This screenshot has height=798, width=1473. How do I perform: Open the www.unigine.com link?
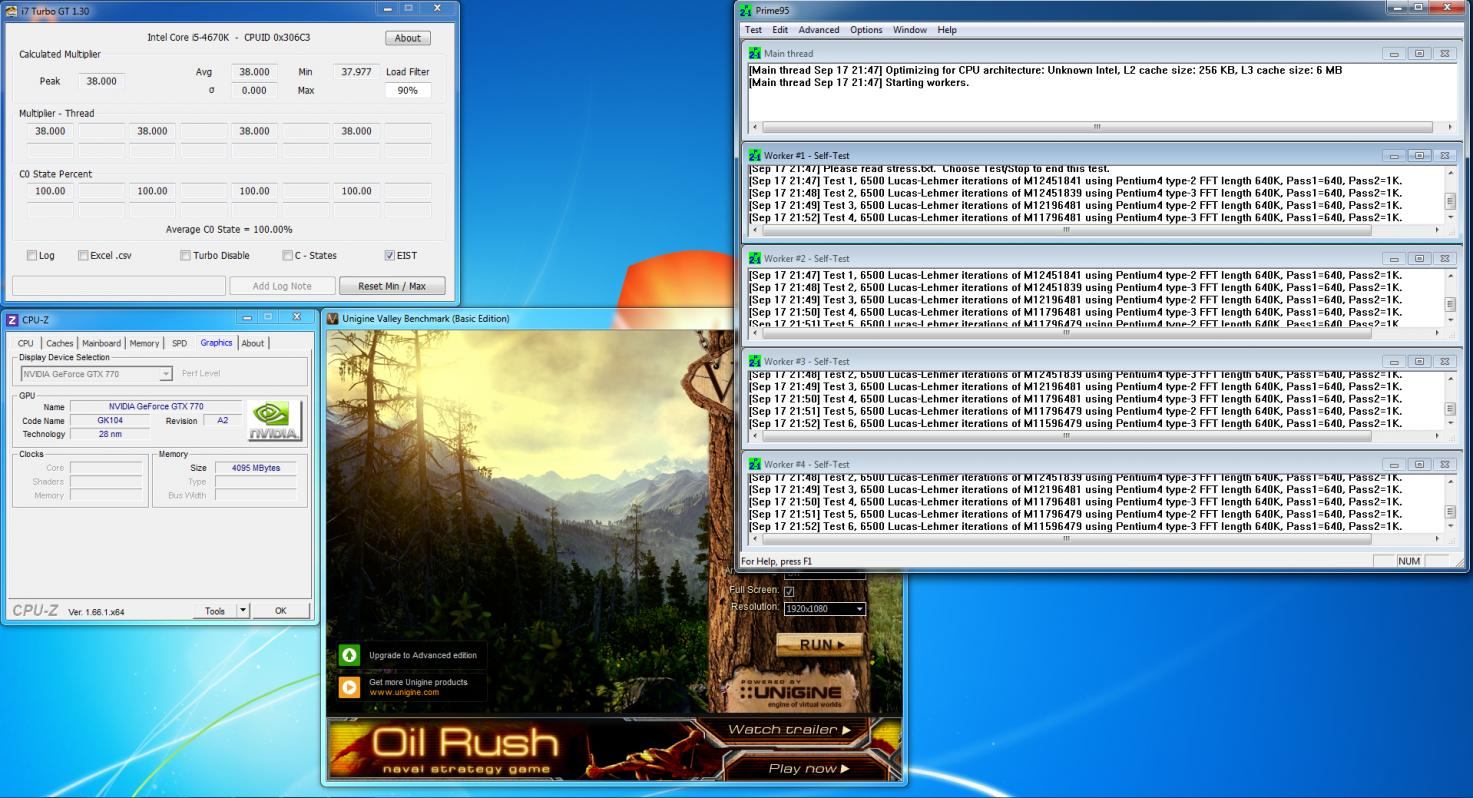tap(404, 692)
